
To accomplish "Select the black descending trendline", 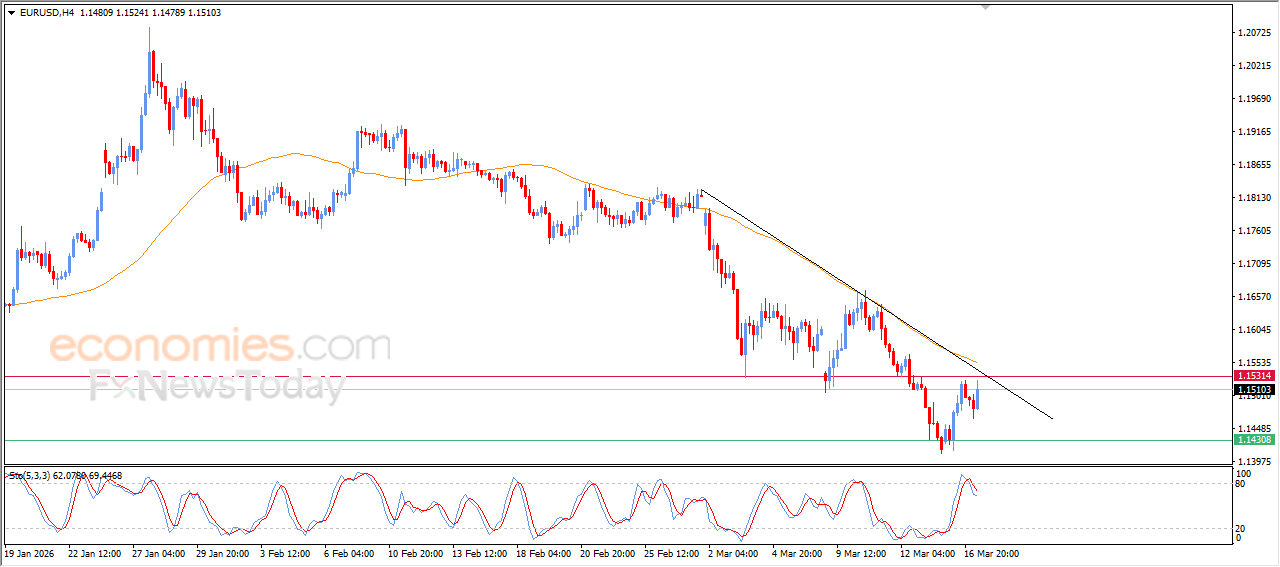I will [876, 303].
